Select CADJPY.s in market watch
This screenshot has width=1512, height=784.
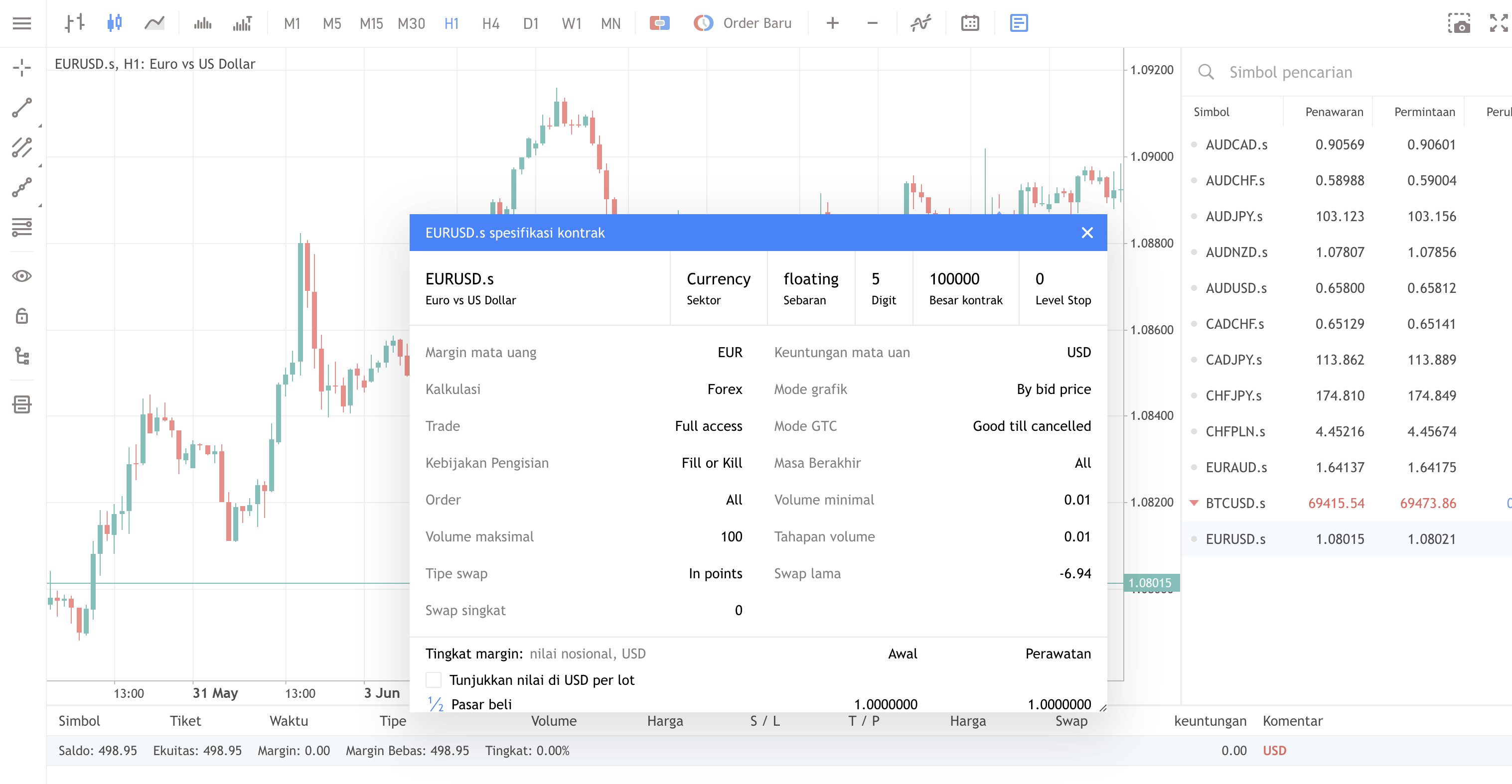click(1234, 359)
